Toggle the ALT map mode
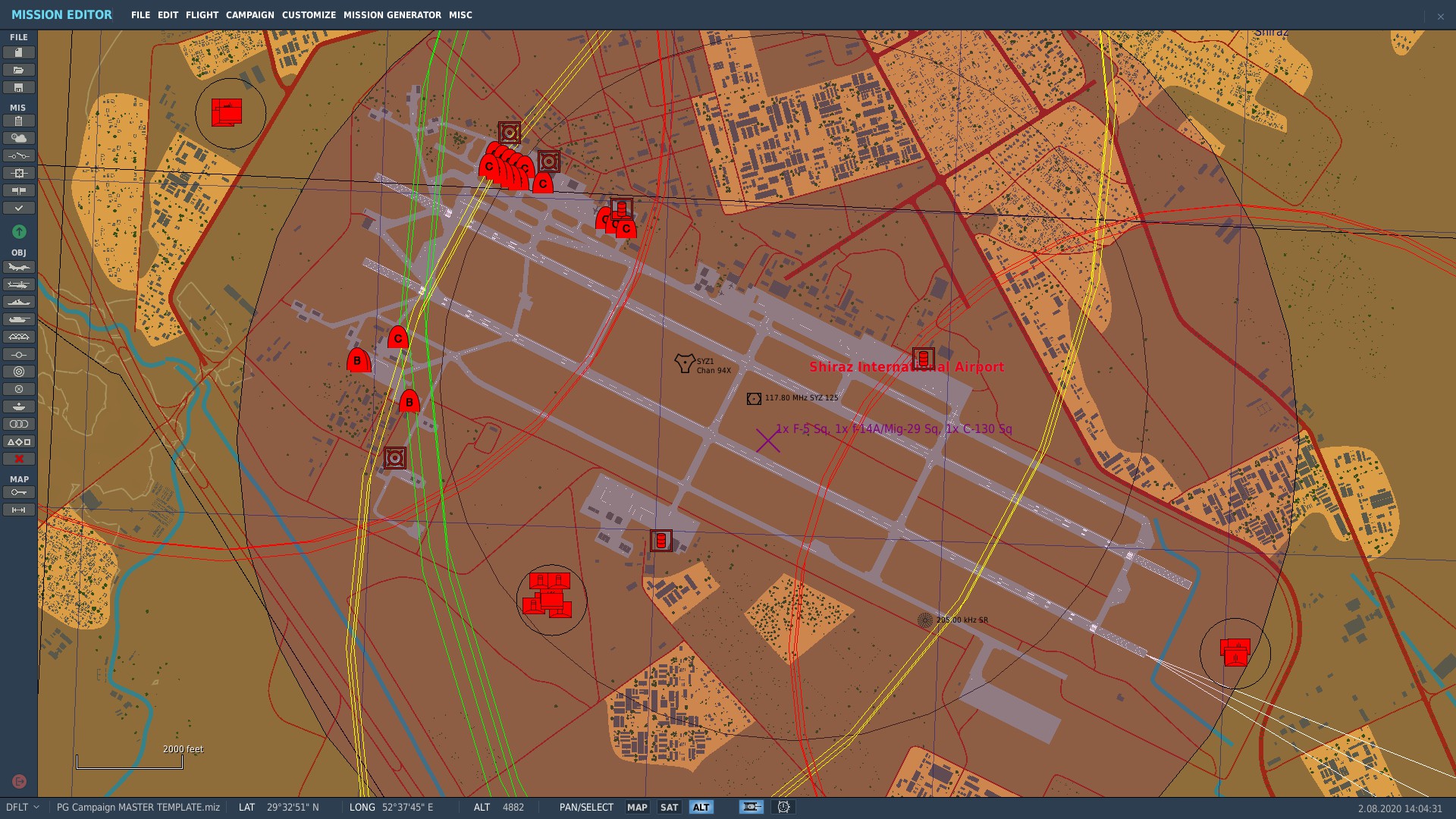The height and width of the screenshot is (819, 1456). pos(701,808)
